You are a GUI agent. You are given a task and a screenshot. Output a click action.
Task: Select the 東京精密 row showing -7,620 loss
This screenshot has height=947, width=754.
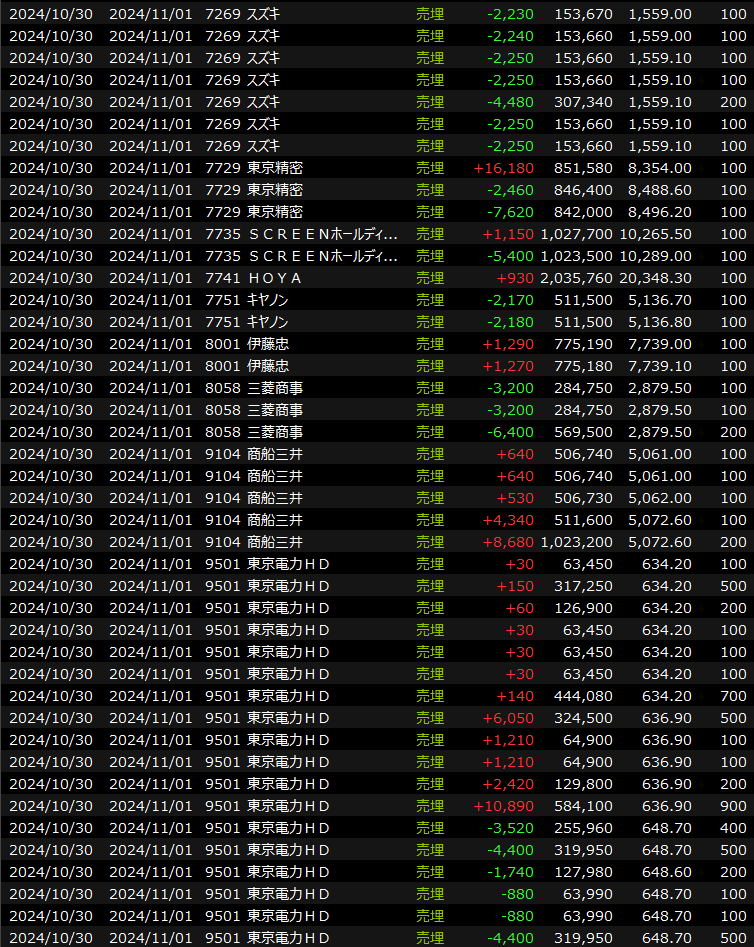pos(376,212)
